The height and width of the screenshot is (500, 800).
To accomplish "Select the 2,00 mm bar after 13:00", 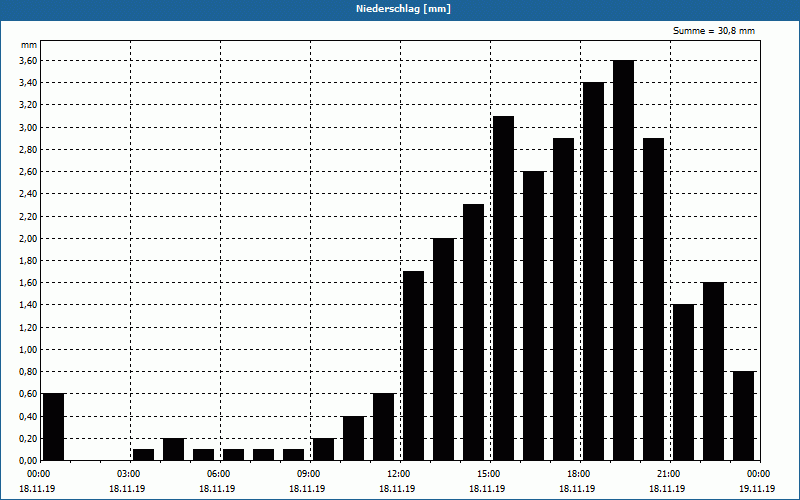I will click(x=443, y=349).
